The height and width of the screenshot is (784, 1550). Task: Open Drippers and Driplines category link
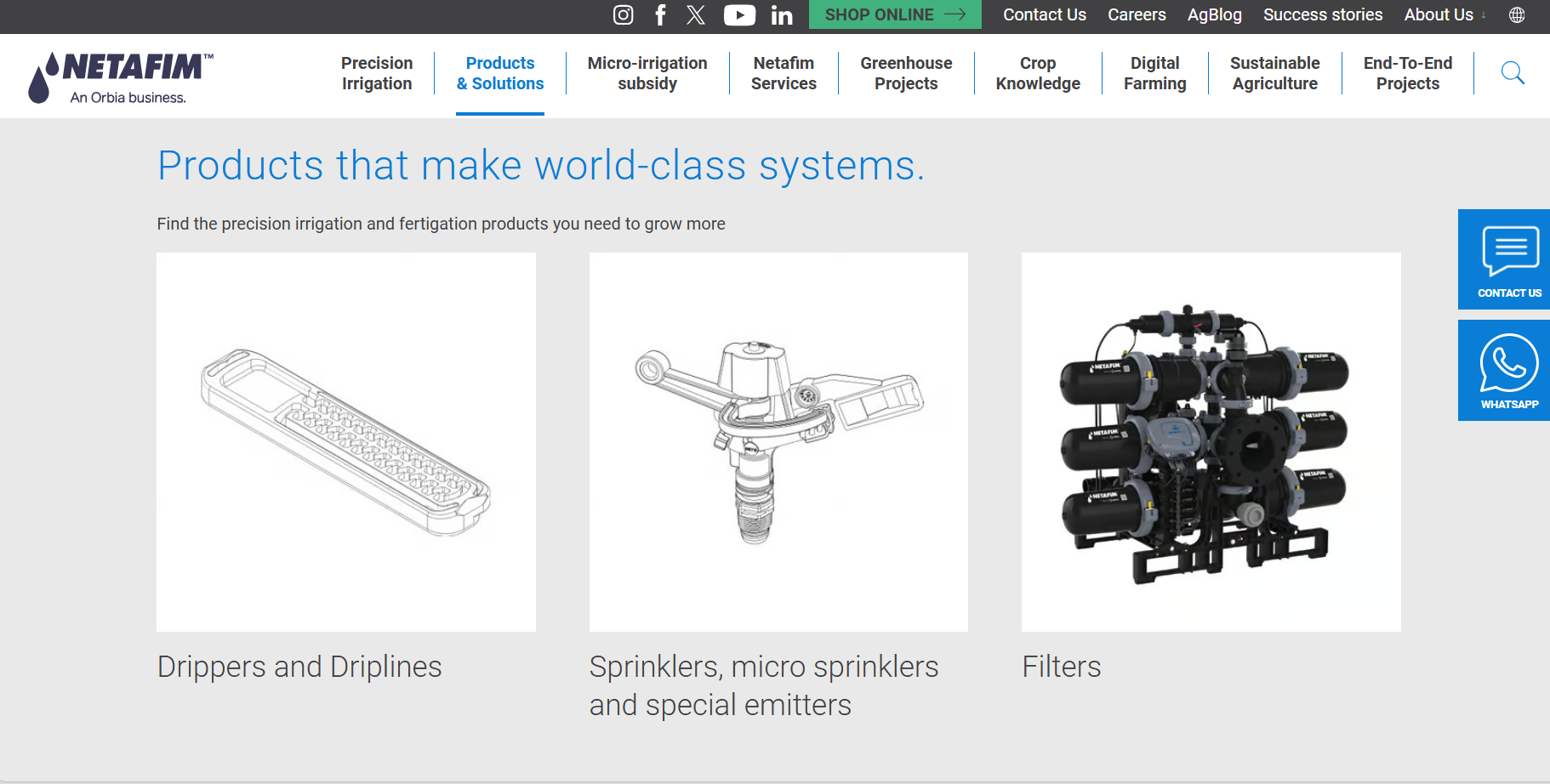(x=299, y=667)
